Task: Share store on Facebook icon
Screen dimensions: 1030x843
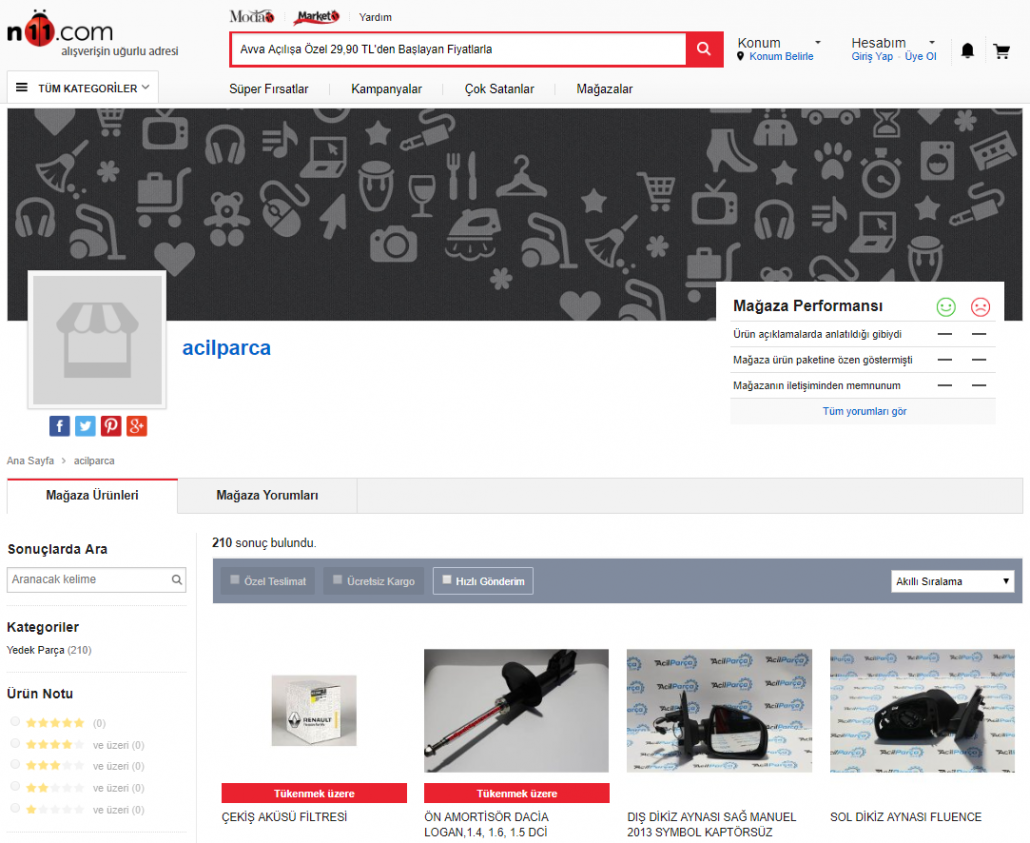Action: (x=60, y=426)
